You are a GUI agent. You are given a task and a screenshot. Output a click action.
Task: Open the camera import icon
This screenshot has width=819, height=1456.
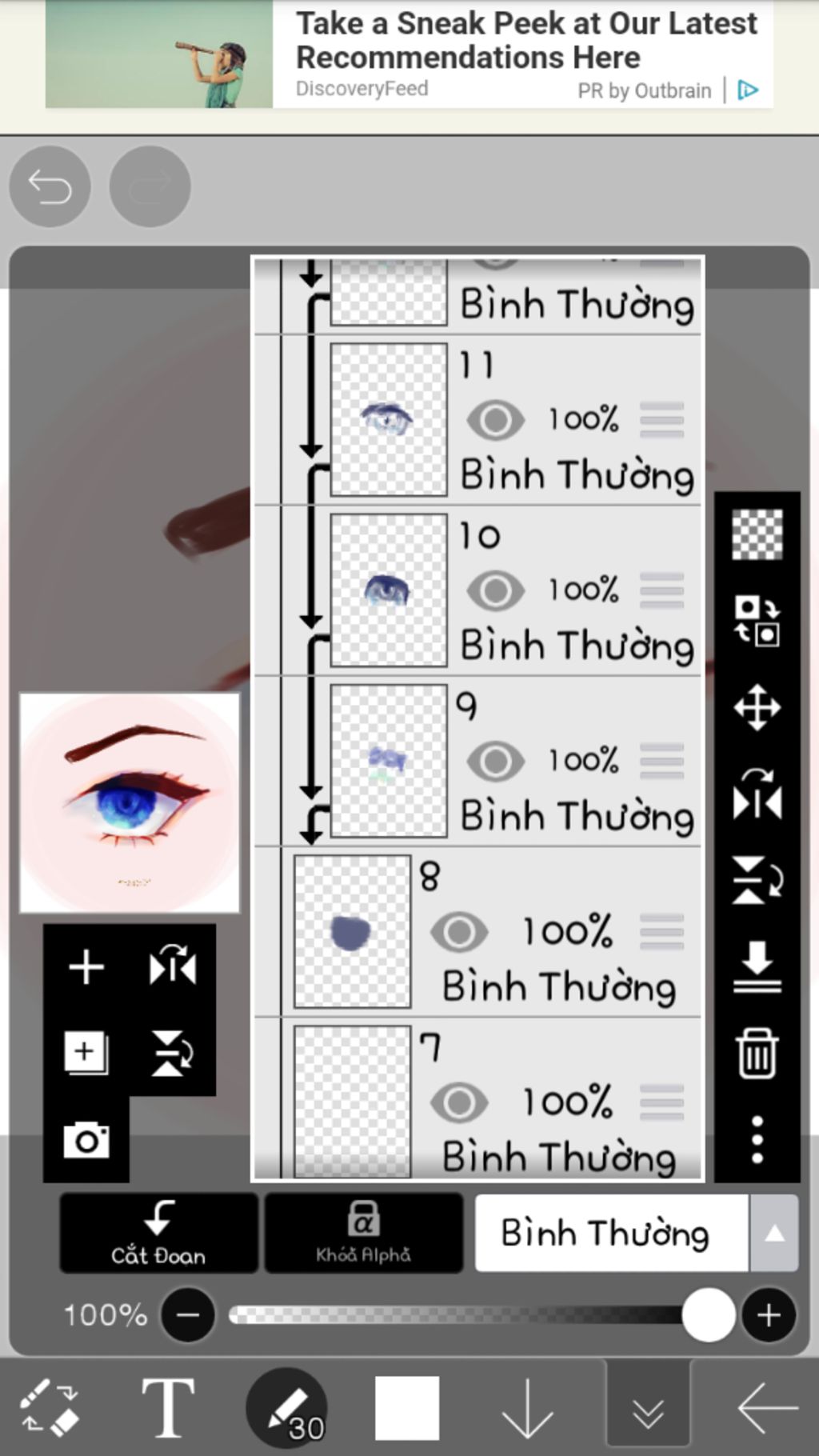click(86, 1139)
